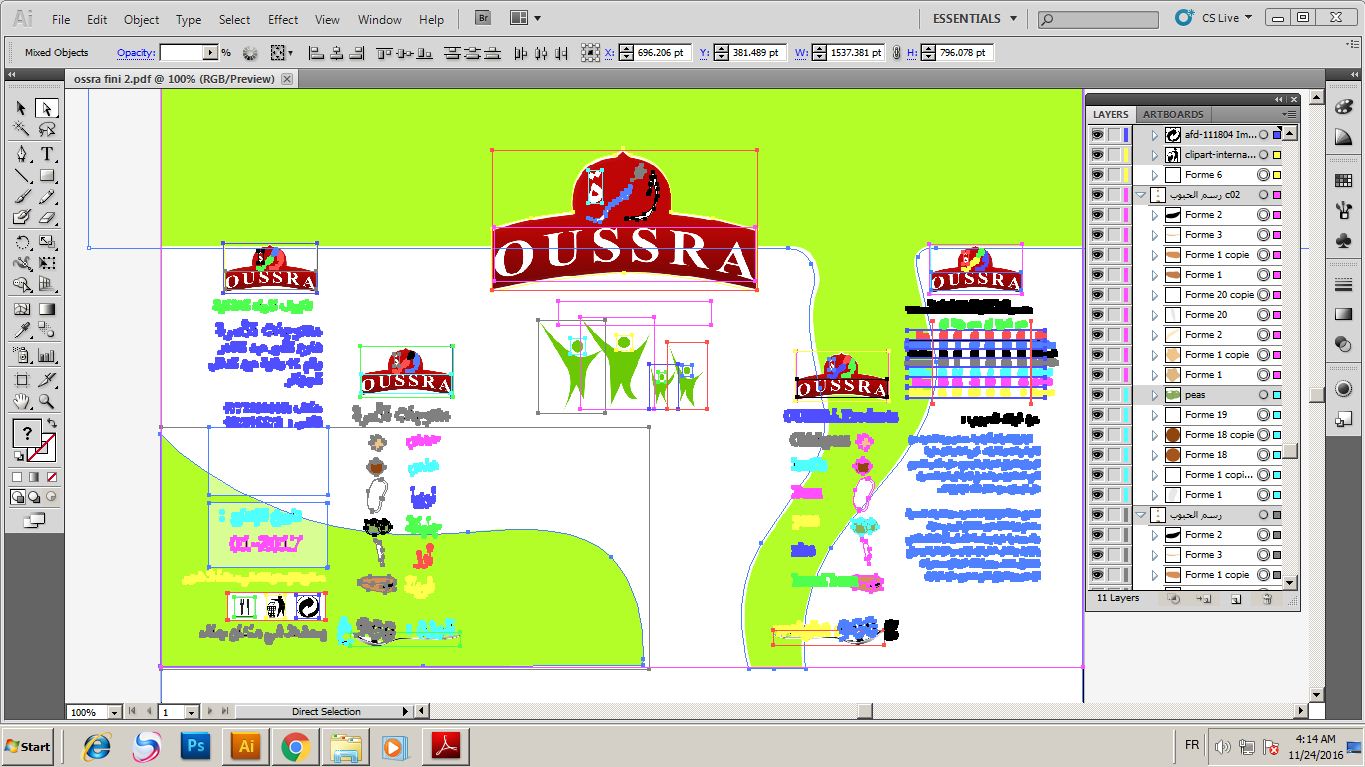Expand the afd-111804 layer item
Image resolution: width=1365 pixels, height=767 pixels.
(1154, 135)
